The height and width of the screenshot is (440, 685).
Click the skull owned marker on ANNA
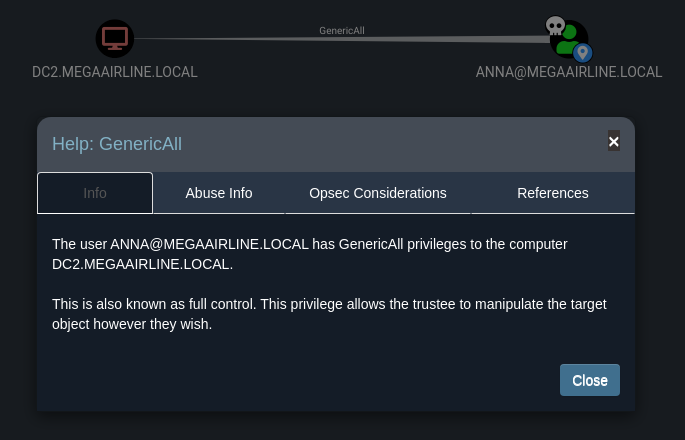click(x=555, y=25)
